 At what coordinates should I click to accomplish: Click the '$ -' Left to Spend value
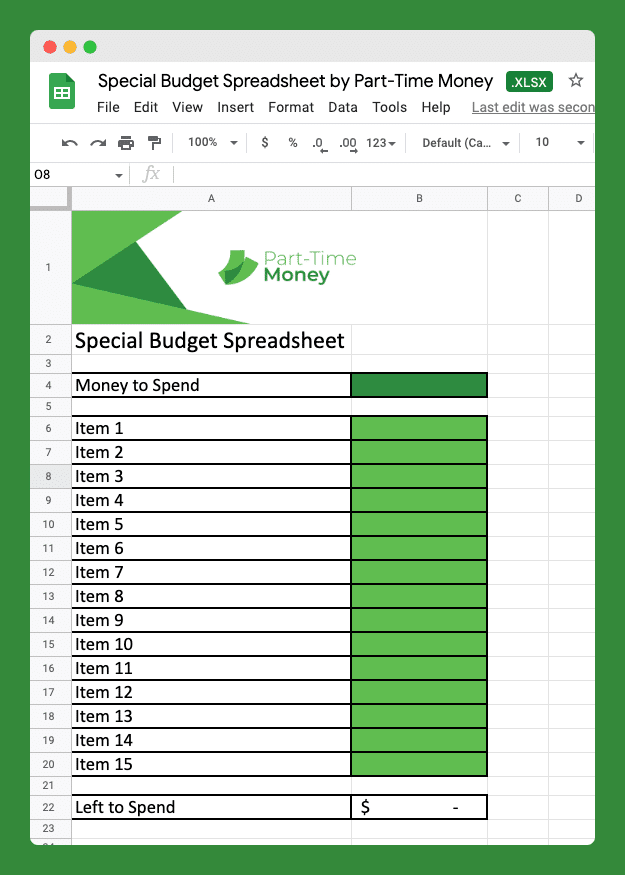[x=419, y=807]
